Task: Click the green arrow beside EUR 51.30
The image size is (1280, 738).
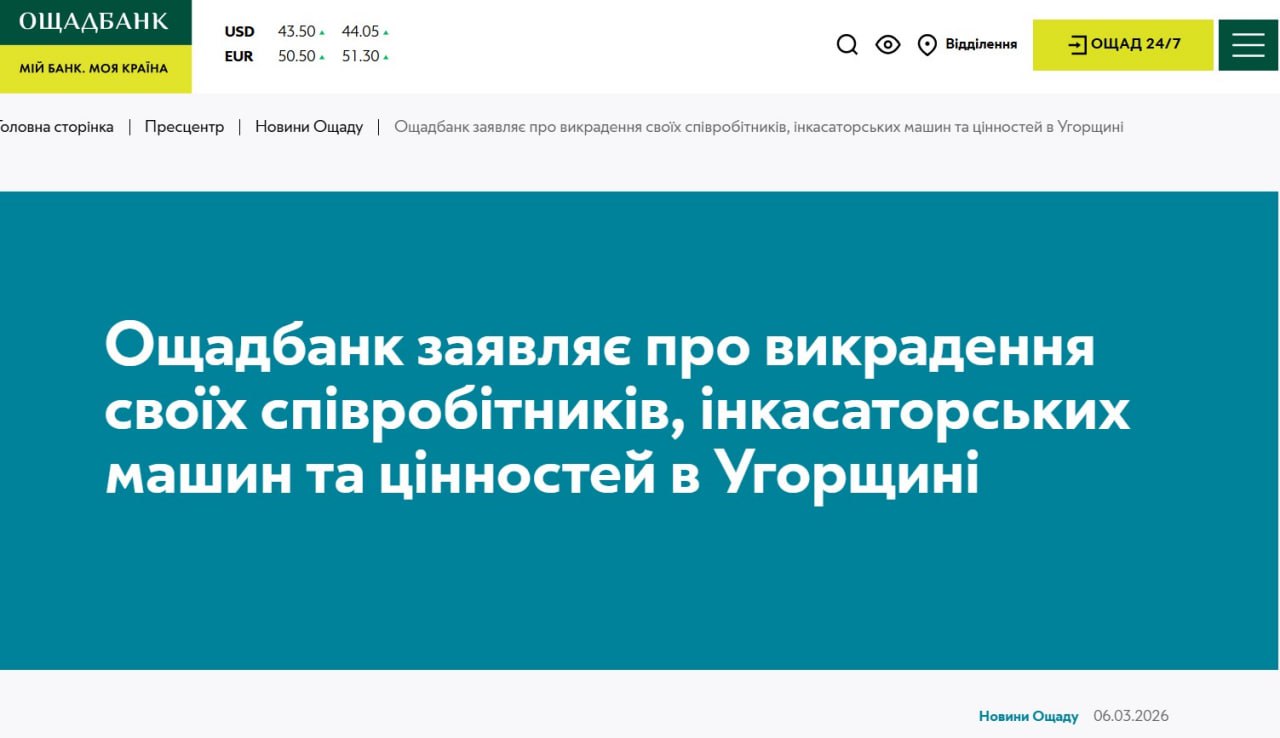Action: point(386,57)
